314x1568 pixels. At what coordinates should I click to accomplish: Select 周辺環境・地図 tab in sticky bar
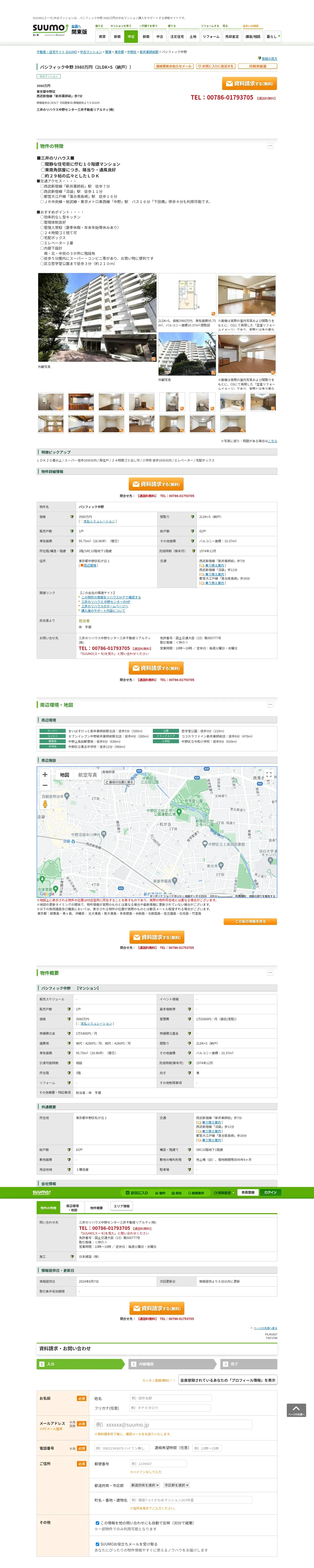click(72, 1208)
